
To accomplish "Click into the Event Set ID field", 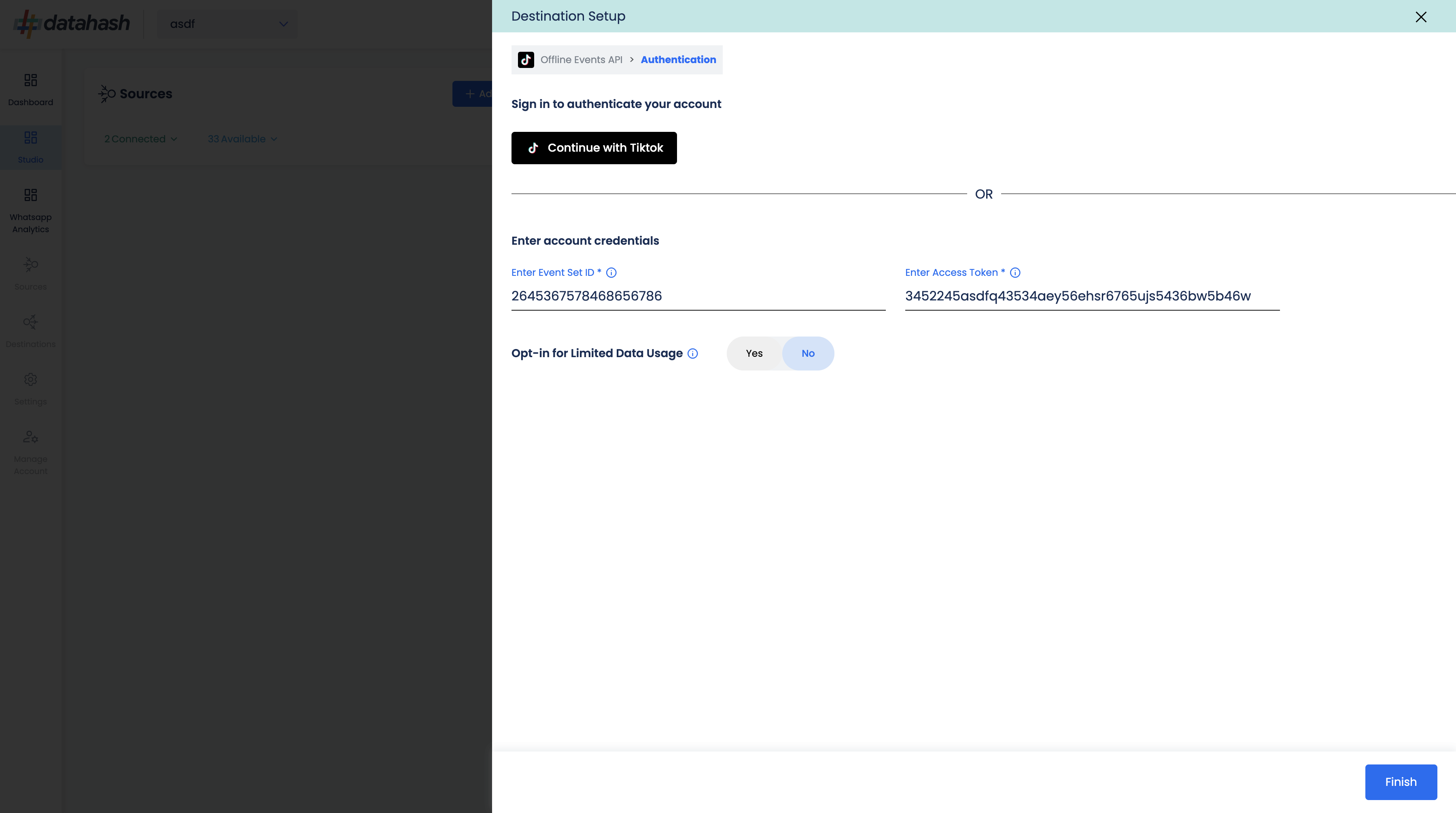I will coord(698,296).
